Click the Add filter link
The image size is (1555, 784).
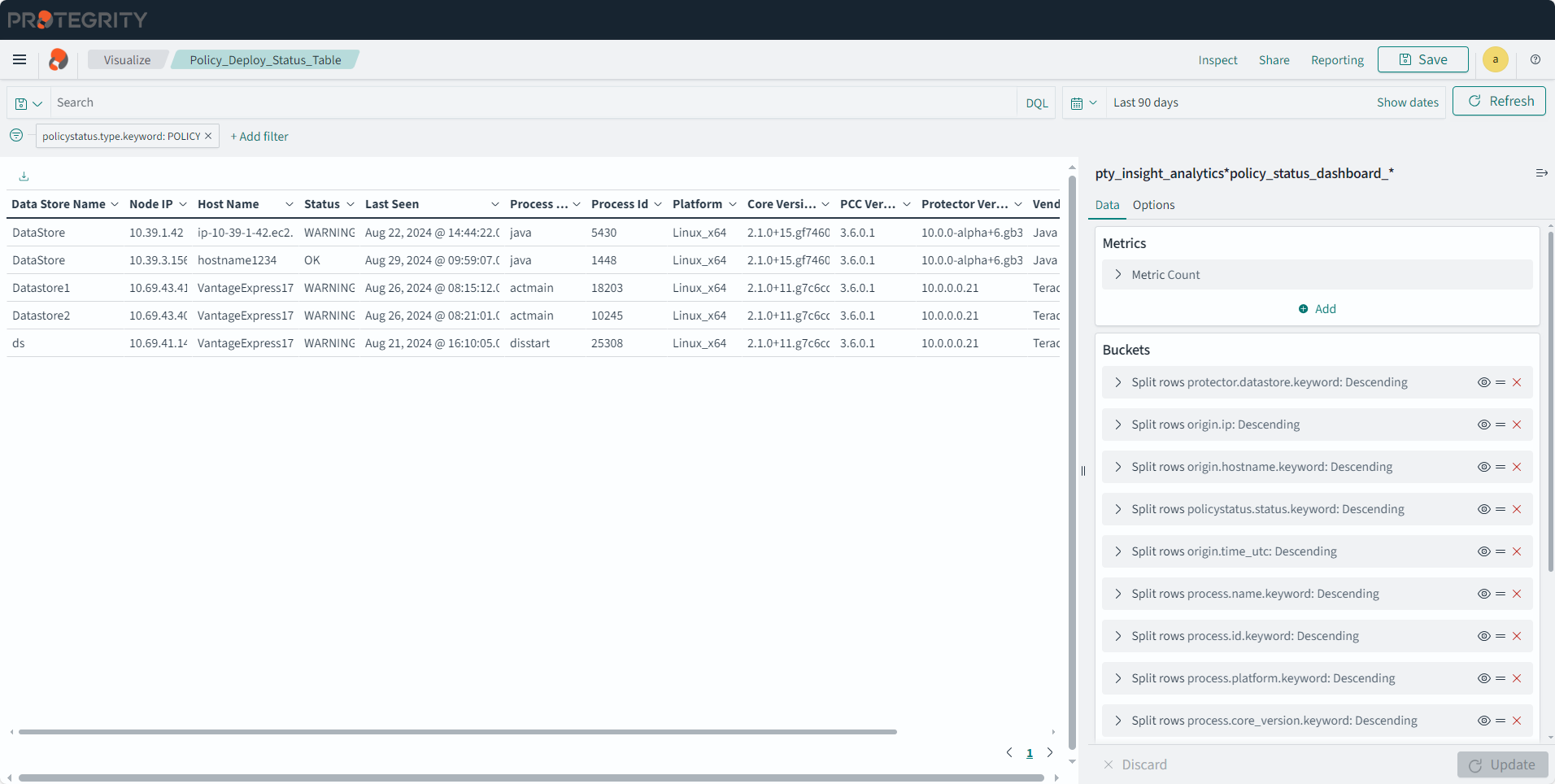click(259, 137)
